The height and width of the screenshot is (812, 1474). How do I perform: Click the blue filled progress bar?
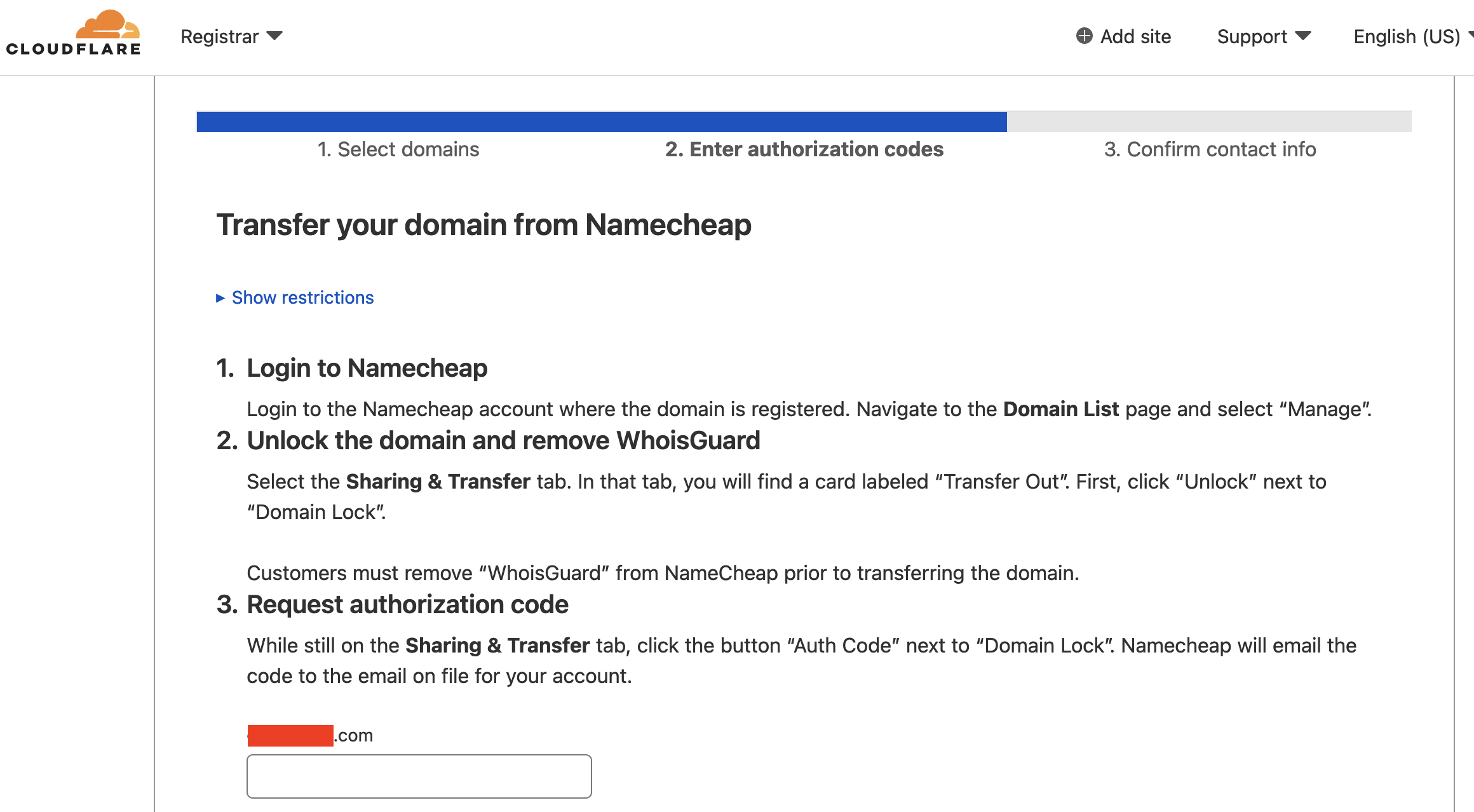pyautogui.click(x=602, y=121)
